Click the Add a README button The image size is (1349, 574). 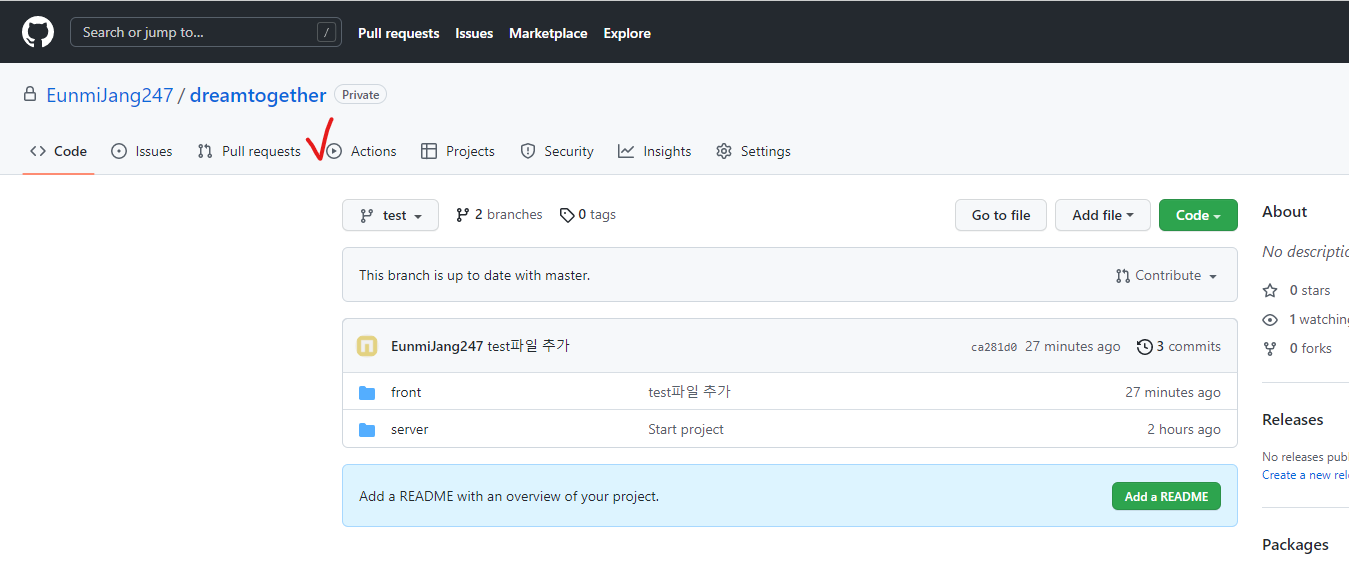1166,496
